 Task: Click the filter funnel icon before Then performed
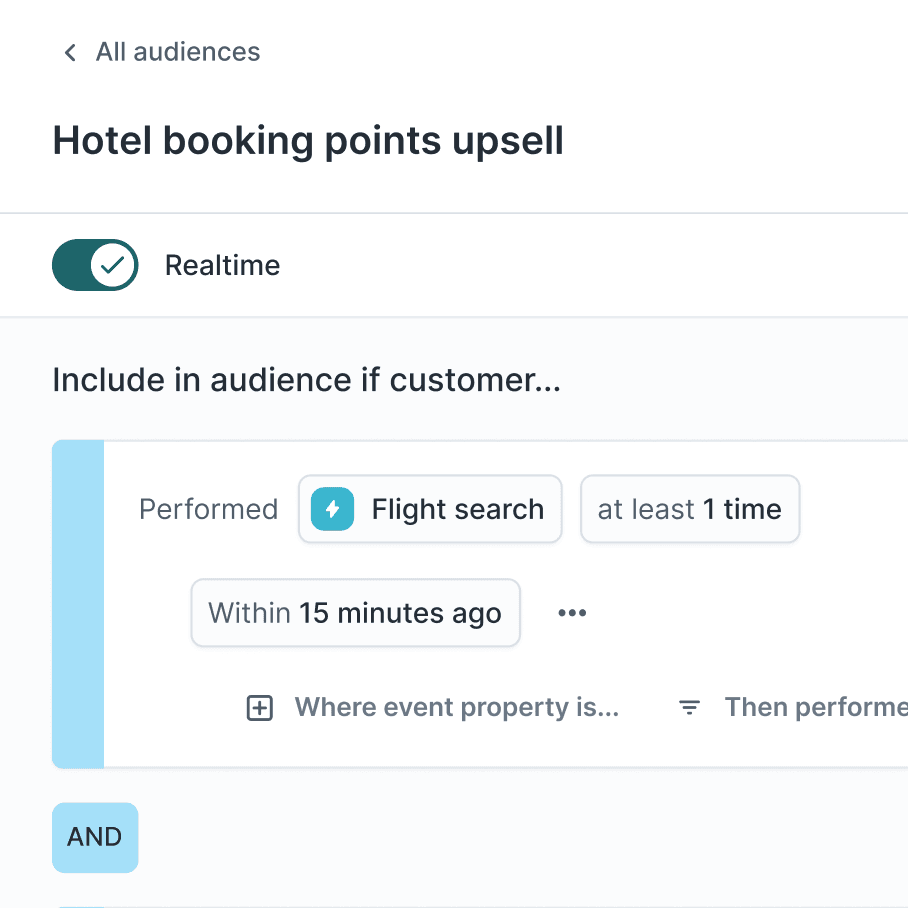coord(689,707)
